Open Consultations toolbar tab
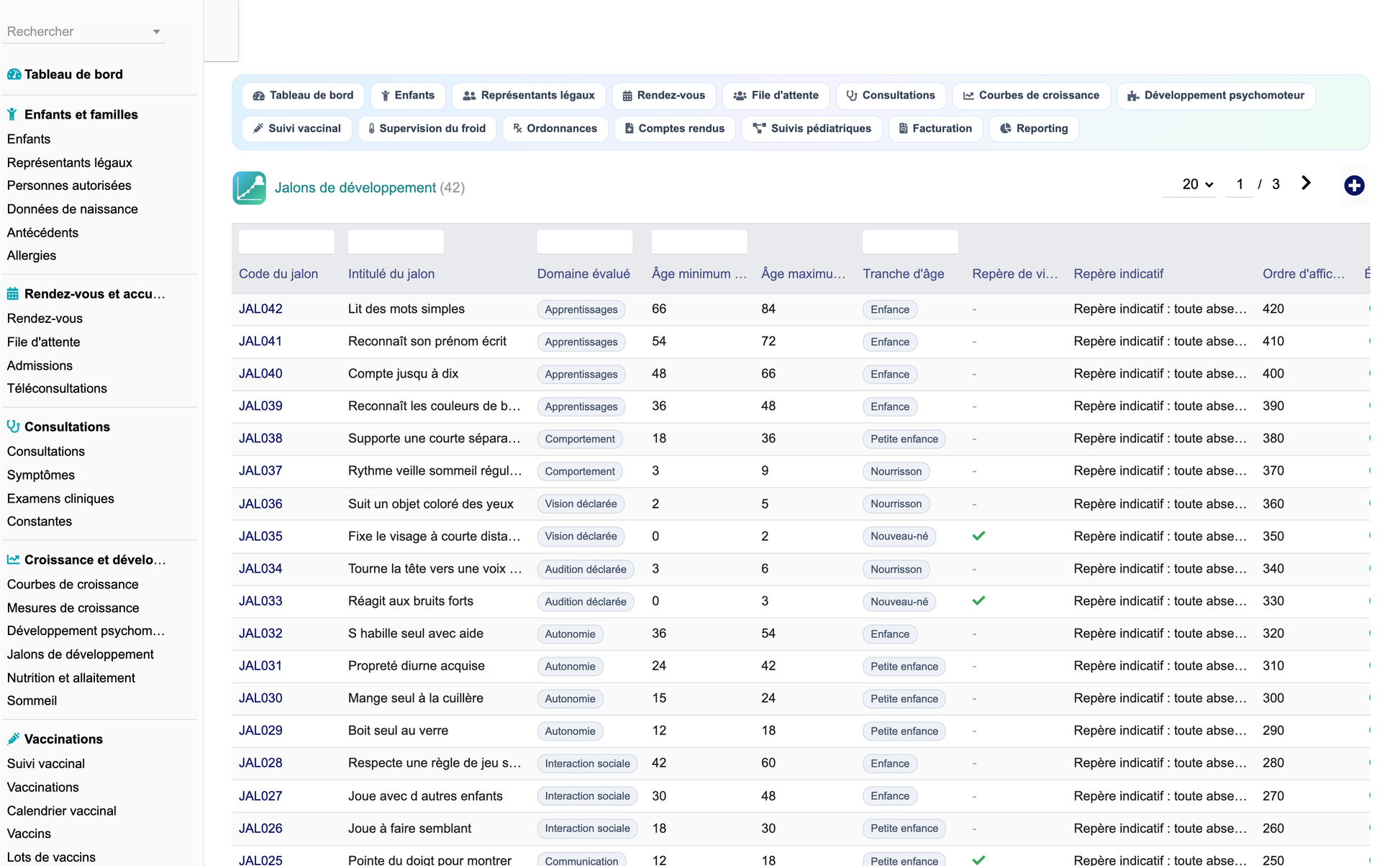This screenshot has width=1400, height=866. (891, 96)
